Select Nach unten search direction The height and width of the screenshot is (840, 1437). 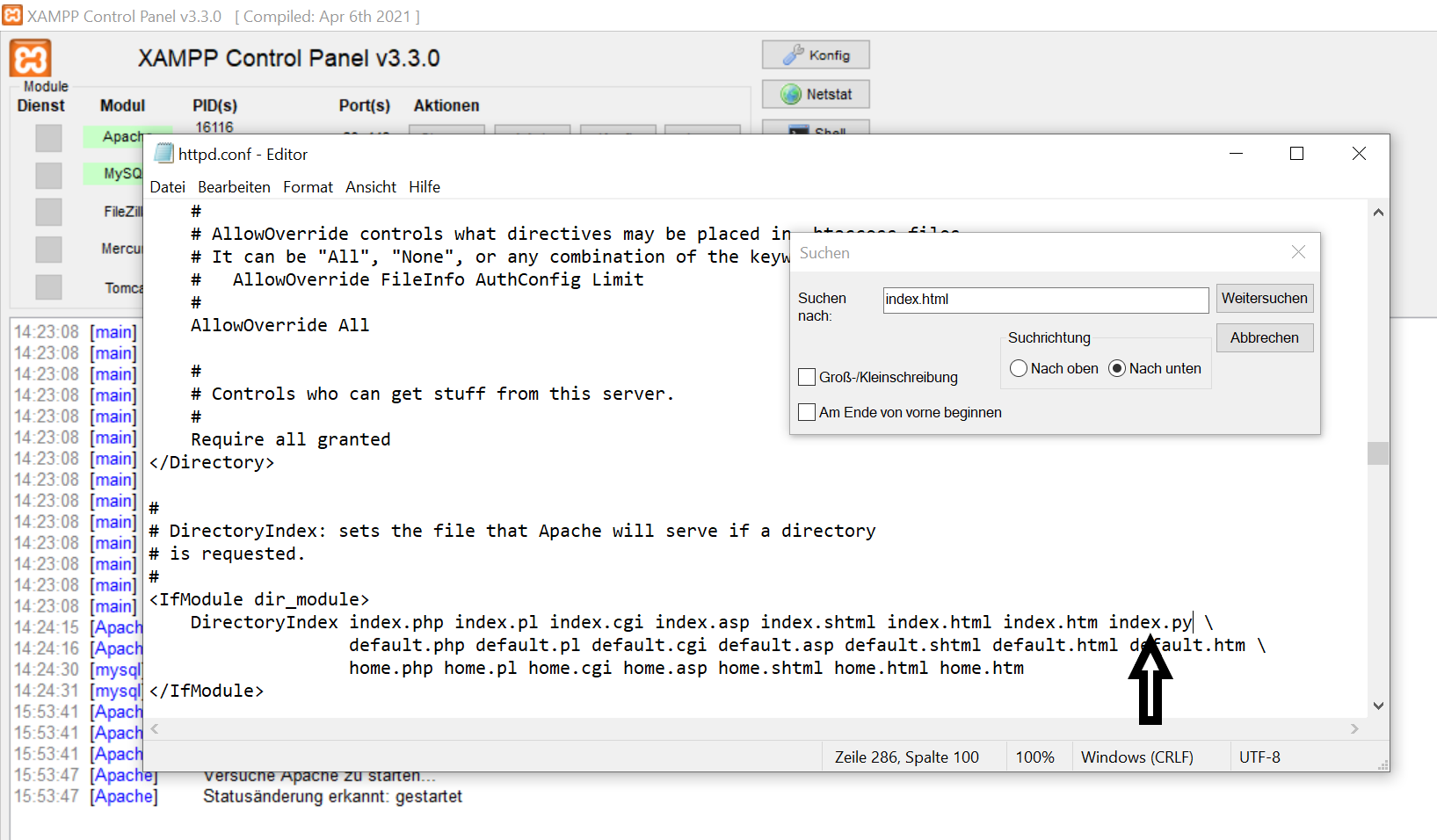pyautogui.click(x=1117, y=368)
